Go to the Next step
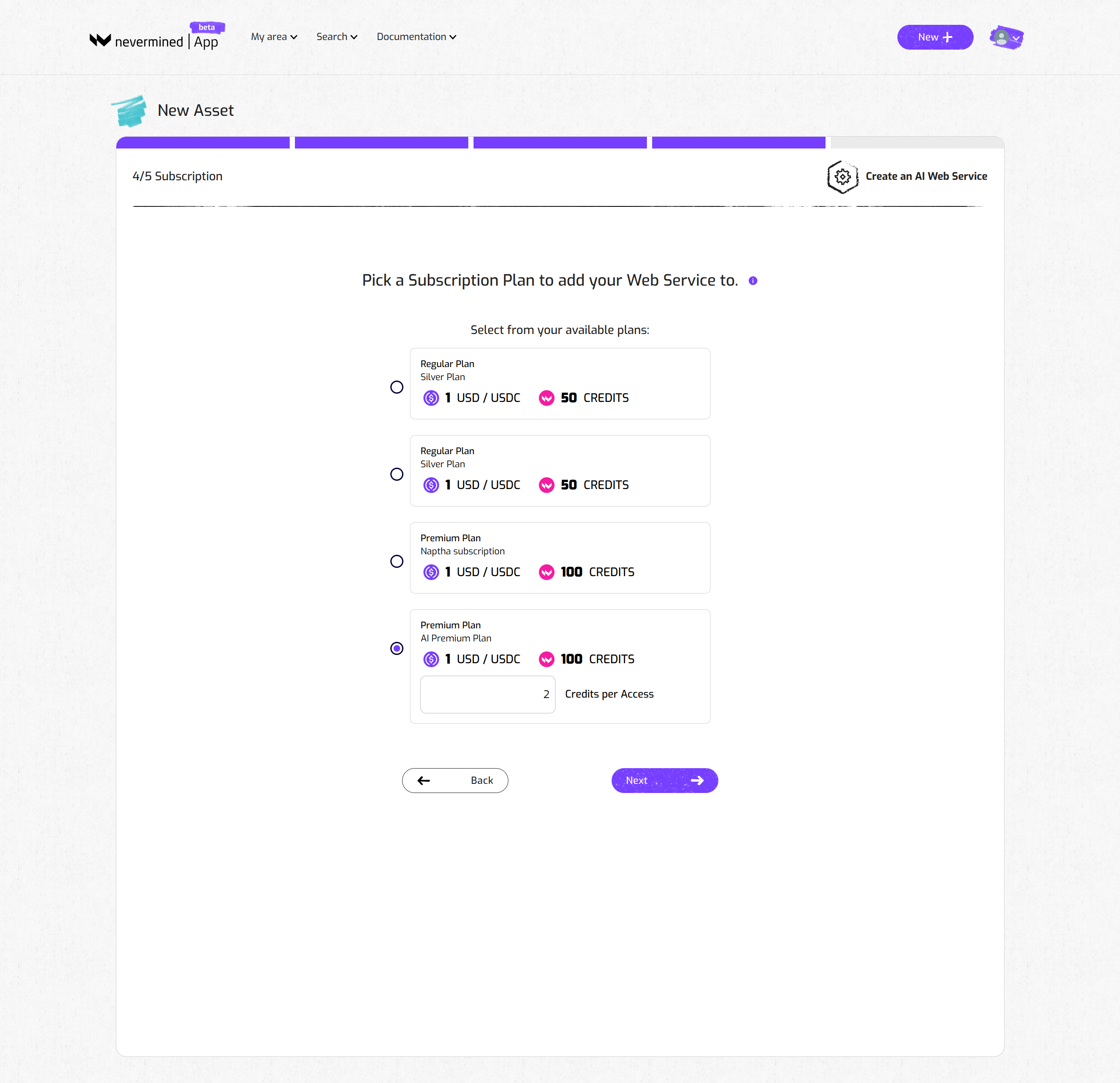1120x1083 pixels. [x=664, y=780]
